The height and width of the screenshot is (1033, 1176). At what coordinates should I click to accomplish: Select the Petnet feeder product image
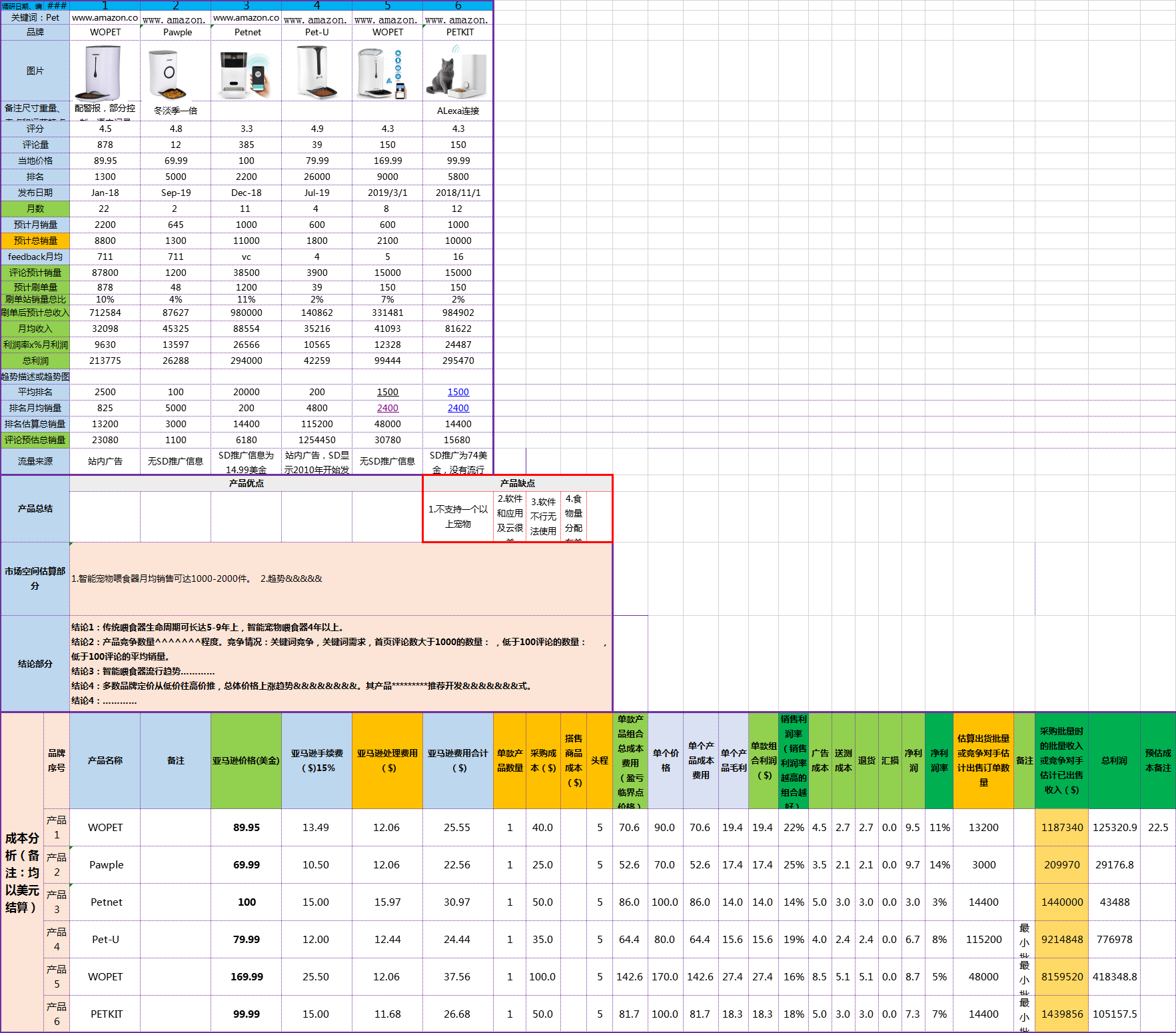coord(246,75)
